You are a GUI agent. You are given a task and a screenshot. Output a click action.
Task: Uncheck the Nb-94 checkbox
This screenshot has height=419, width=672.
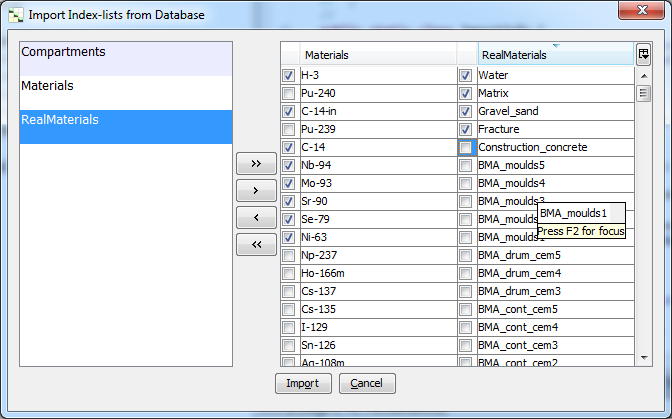288,166
